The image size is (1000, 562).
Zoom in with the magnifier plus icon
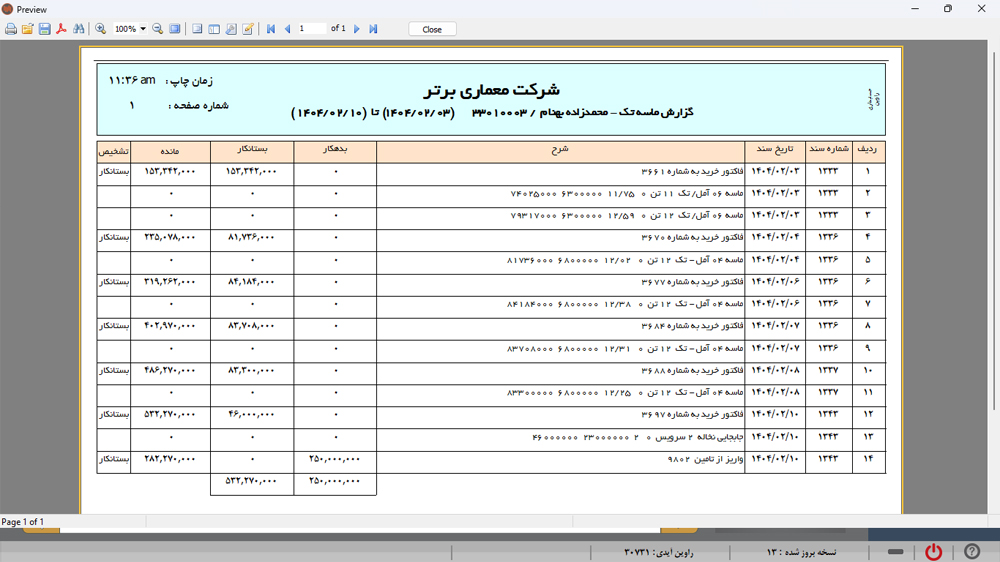(100, 29)
